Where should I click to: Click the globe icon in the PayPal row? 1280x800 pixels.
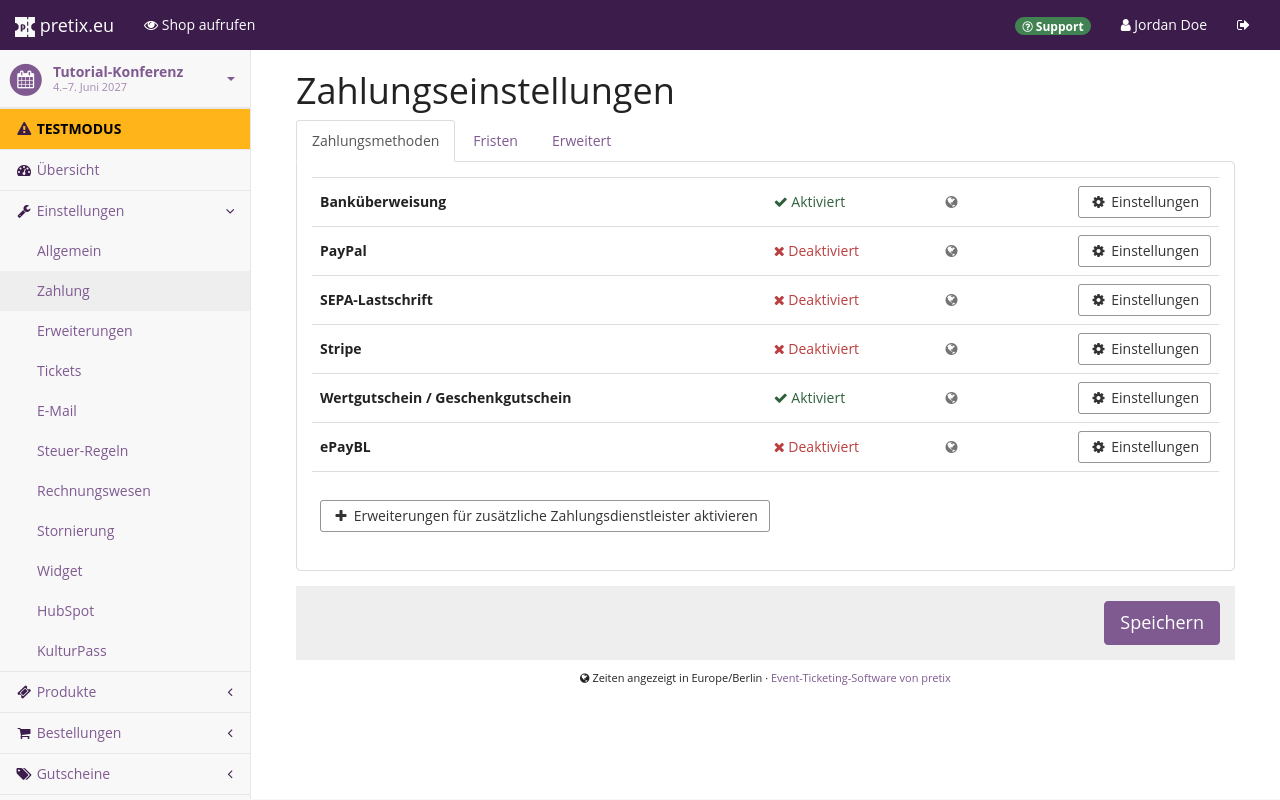pos(951,251)
